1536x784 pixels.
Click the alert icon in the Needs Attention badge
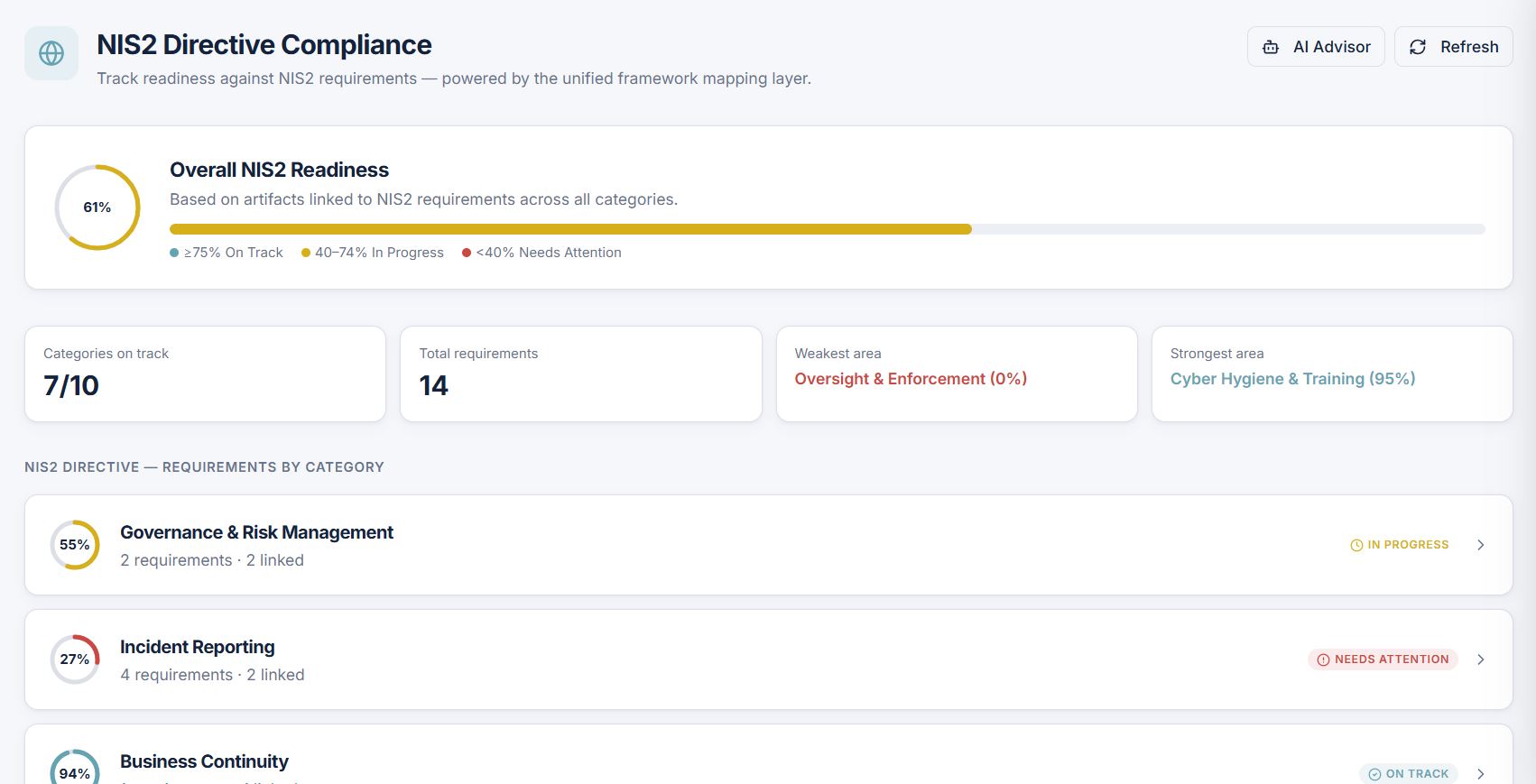pos(1323,659)
